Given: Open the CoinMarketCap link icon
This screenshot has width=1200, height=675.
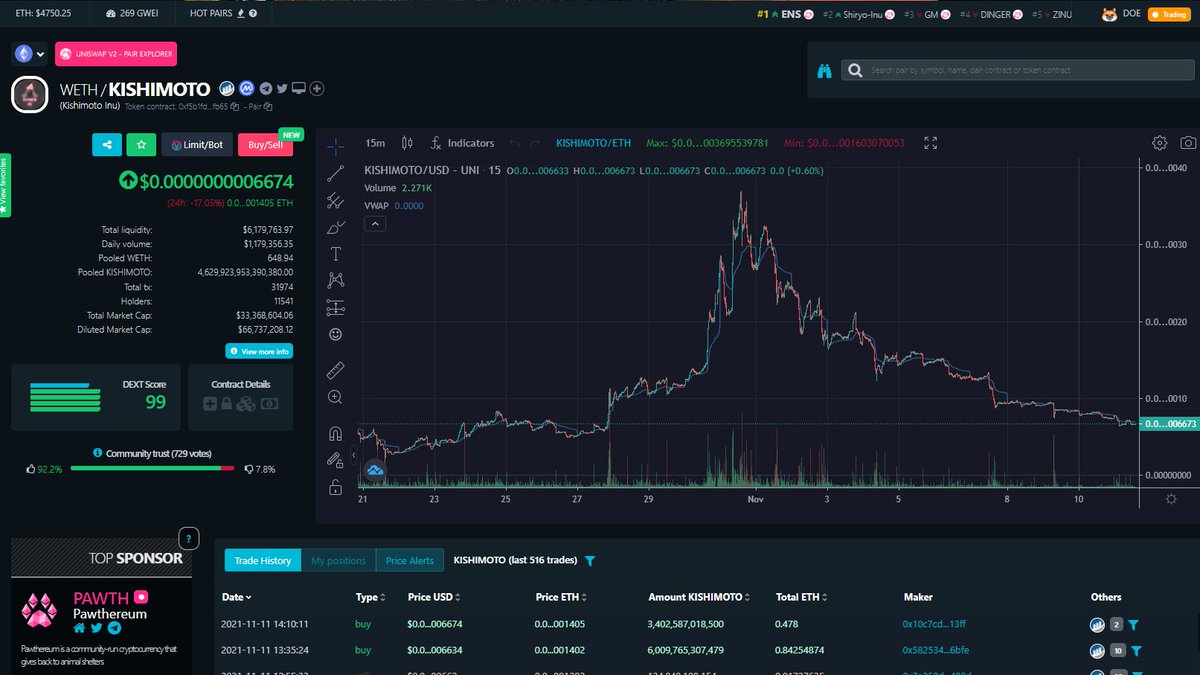Looking at the screenshot, I should pos(245,88).
